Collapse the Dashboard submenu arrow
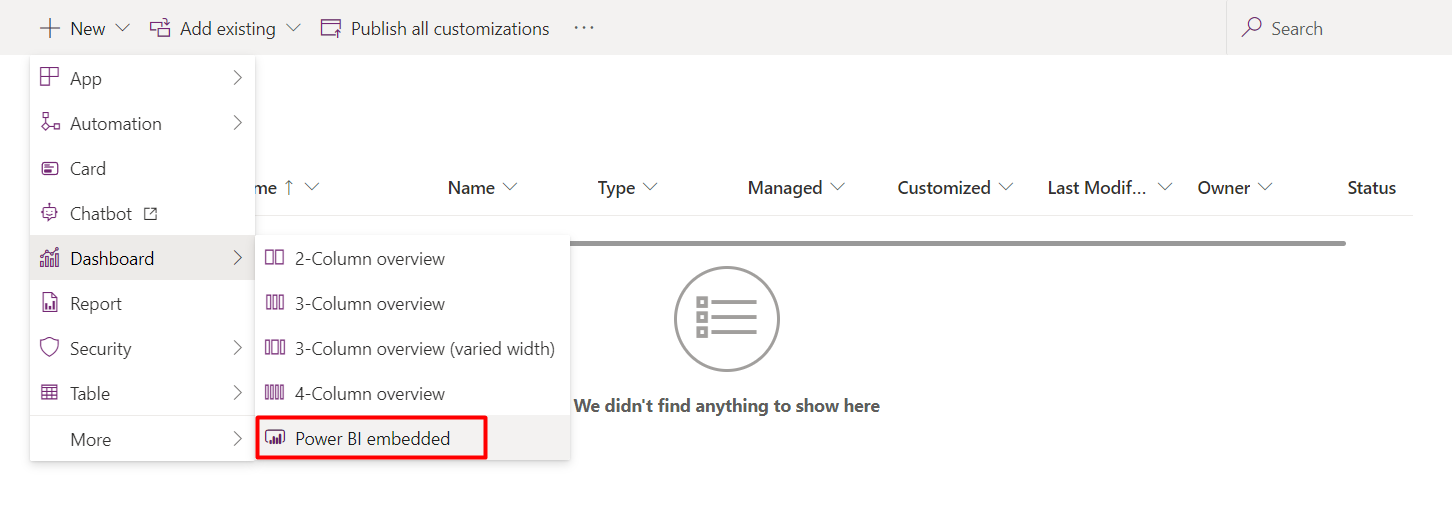The height and width of the screenshot is (513, 1452). 237,258
